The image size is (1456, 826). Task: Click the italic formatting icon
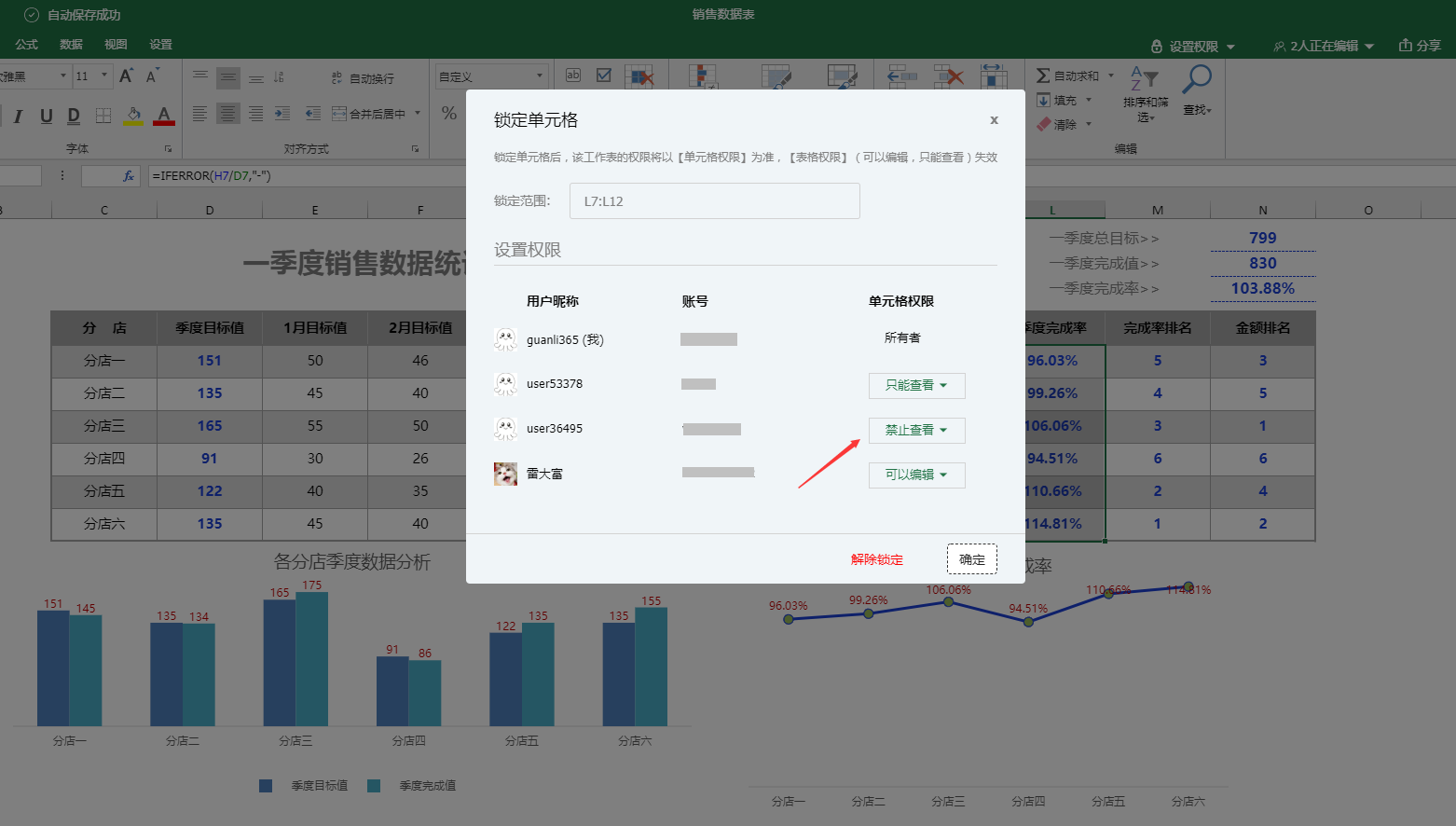tap(18, 116)
